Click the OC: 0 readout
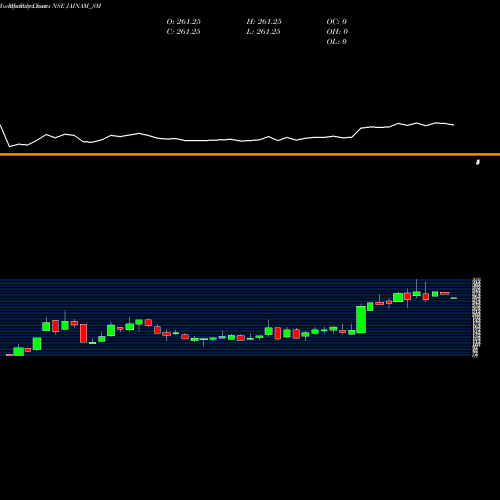 click(x=337, y=22)
